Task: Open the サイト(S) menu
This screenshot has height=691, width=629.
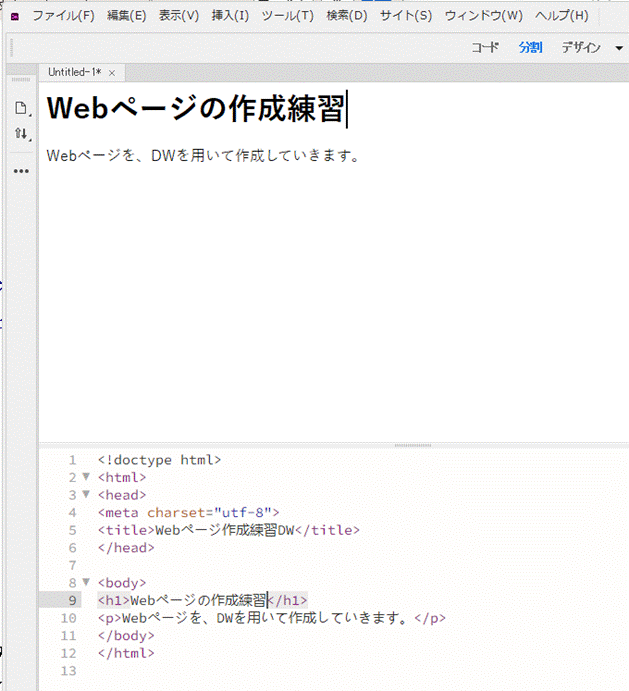Action: [x=406, y=16]
